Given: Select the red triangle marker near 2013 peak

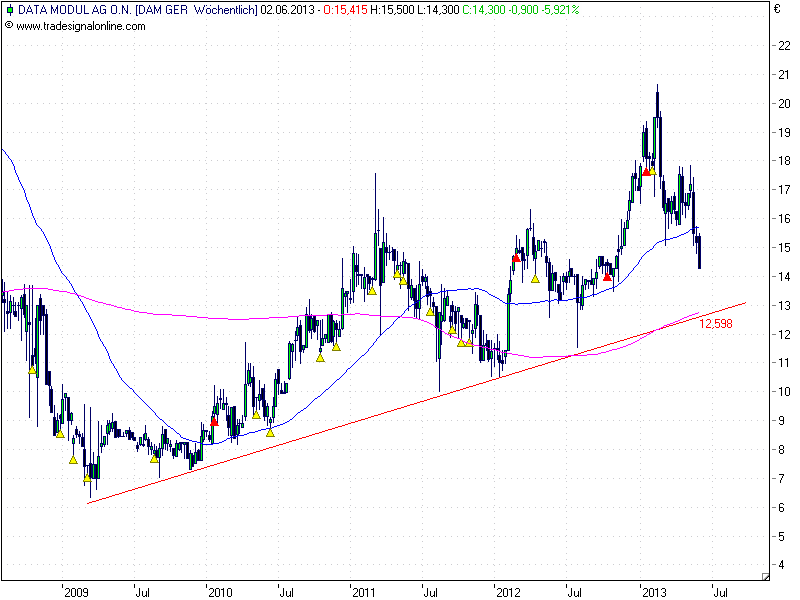Looking at the screenshot, I should point(646,171).
